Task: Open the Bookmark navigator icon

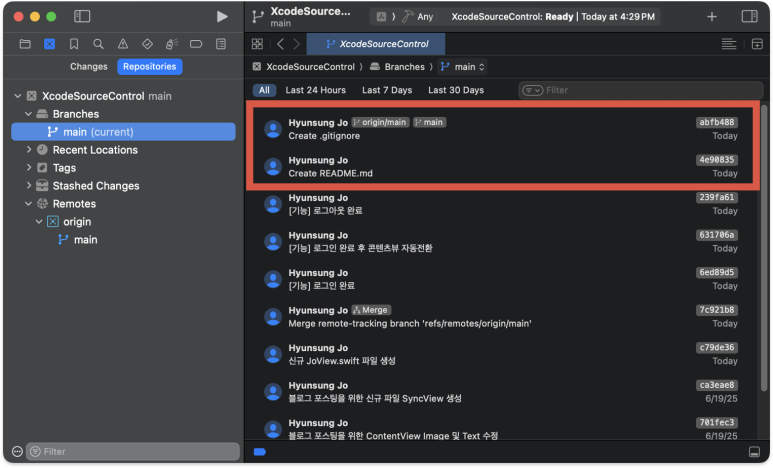Action: click(74, 44)
